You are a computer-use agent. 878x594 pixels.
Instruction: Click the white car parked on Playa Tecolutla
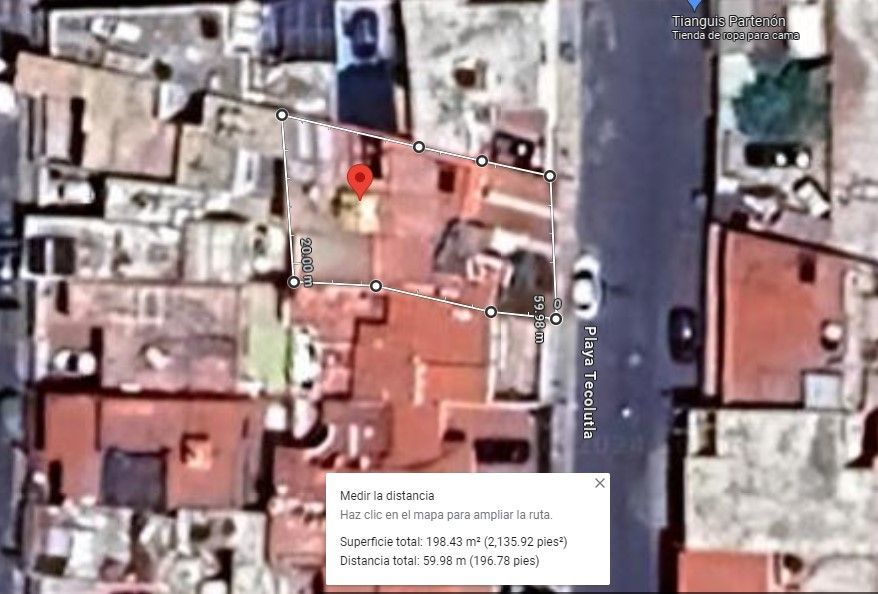click(x=585, y=286)
